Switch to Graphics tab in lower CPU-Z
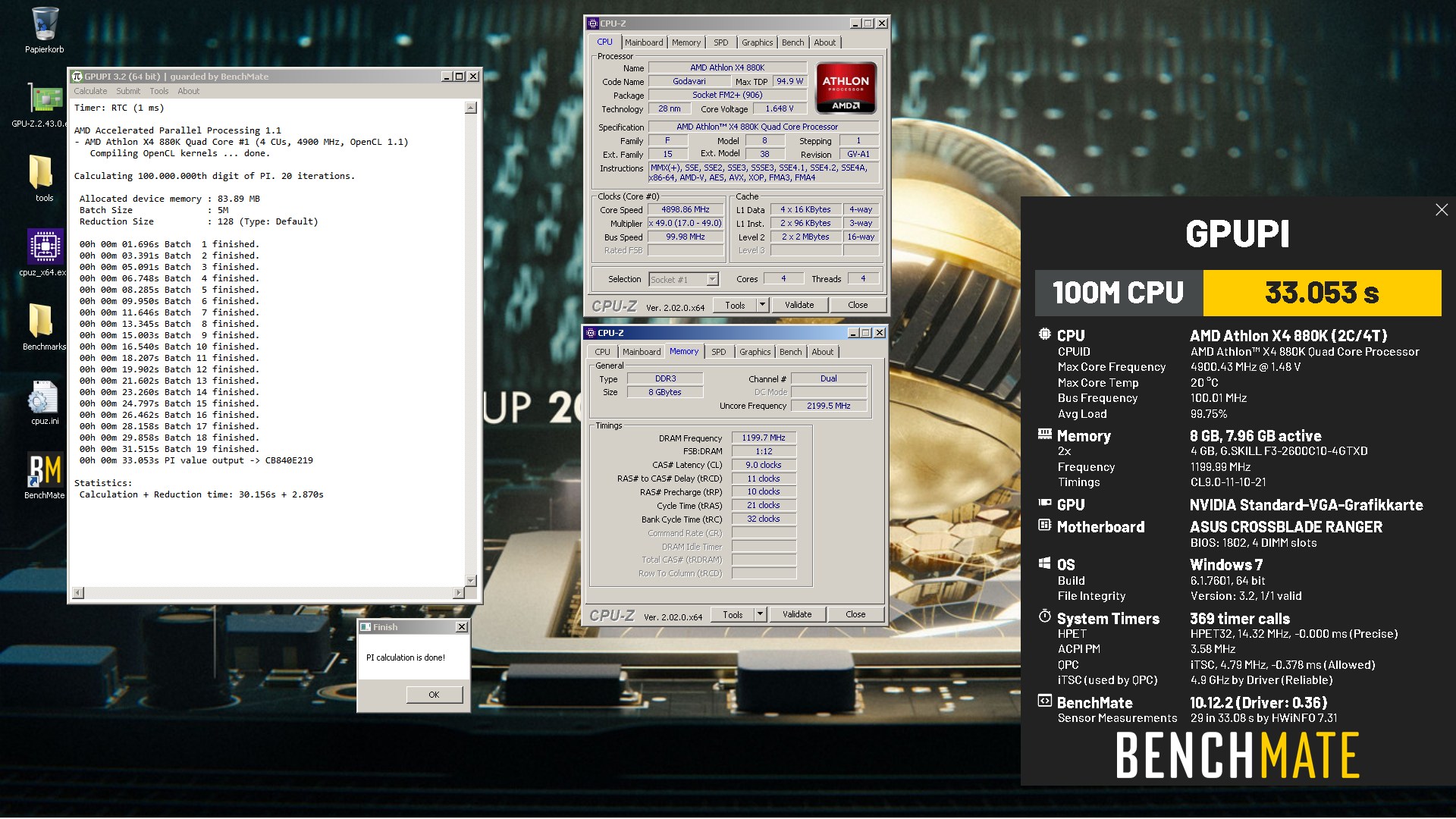This screenshot has height=819, width=1456. [x=755, y=352]
